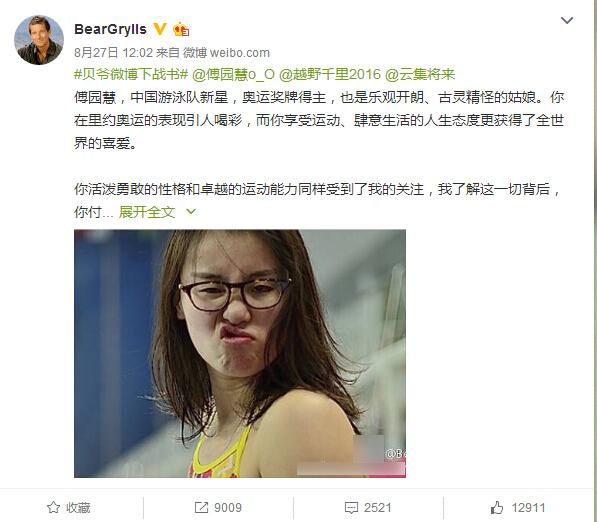Open the 8月27日 12:02 timestamp link
Viewport: 597px width, 522px height.
pos(113,53)
